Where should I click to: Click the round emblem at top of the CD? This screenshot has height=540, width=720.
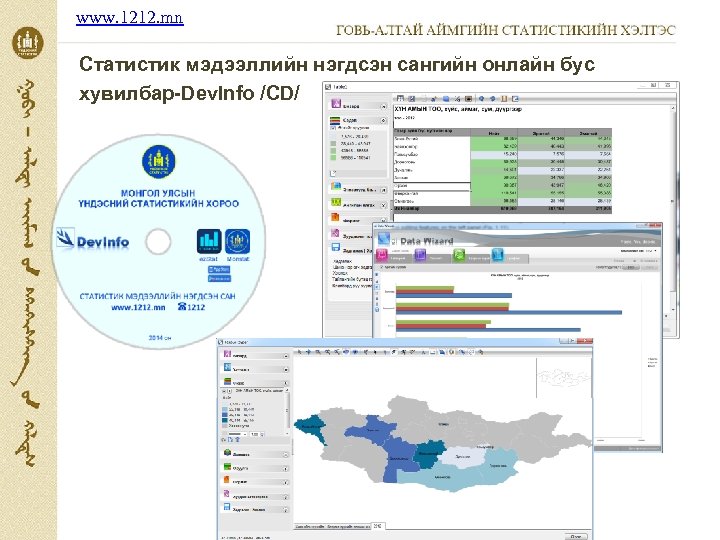point(158,162)
